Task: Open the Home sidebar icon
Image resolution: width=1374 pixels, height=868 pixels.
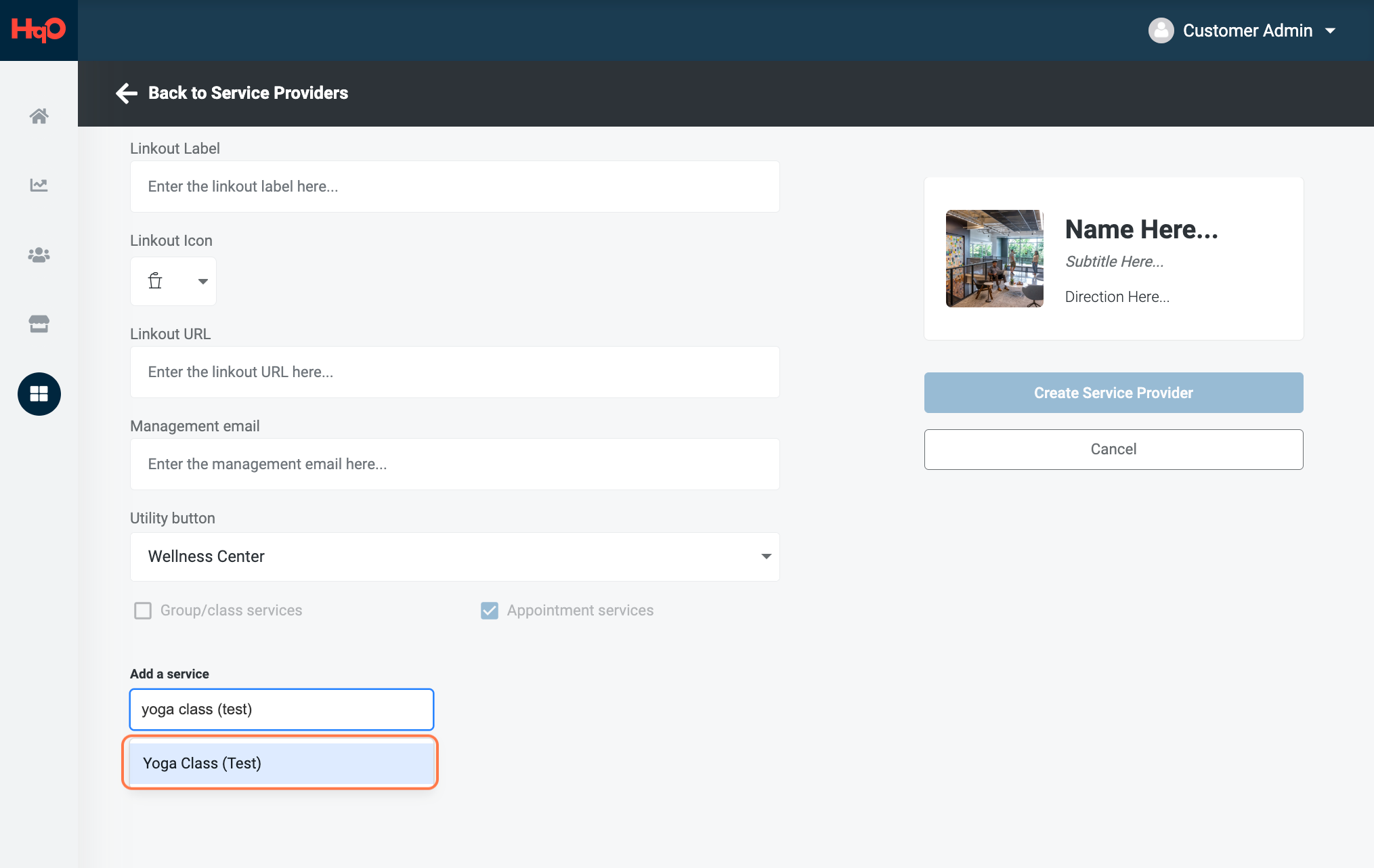Action: (x=39, y=116)
